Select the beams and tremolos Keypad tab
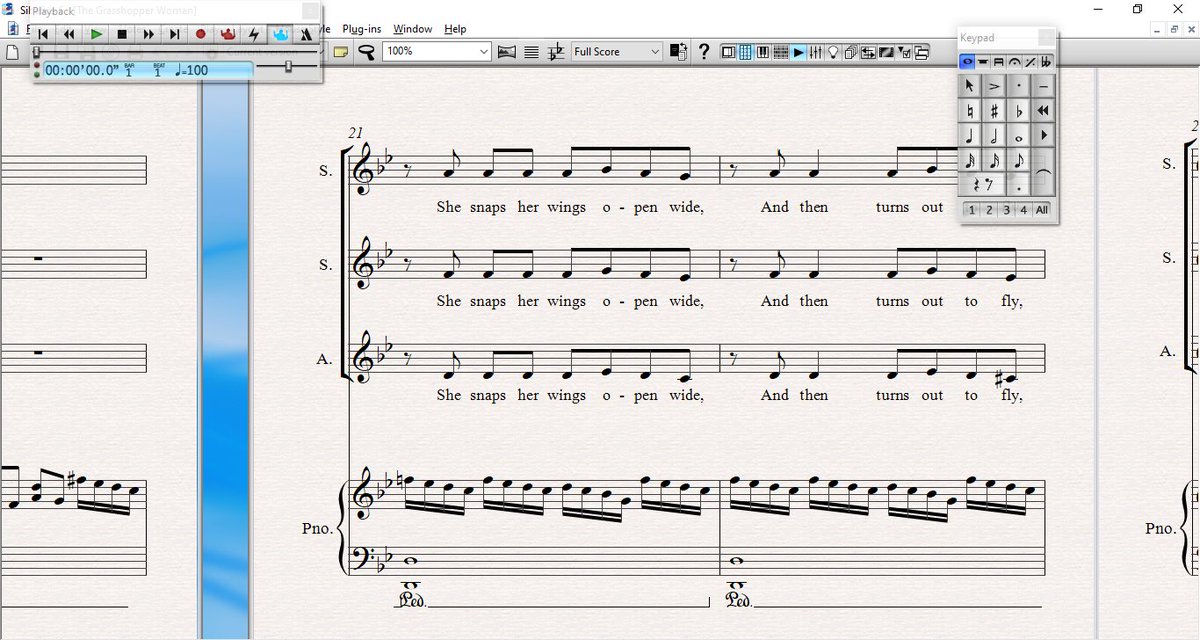This screenshot has height=640, width=1200. pos(999,62)
